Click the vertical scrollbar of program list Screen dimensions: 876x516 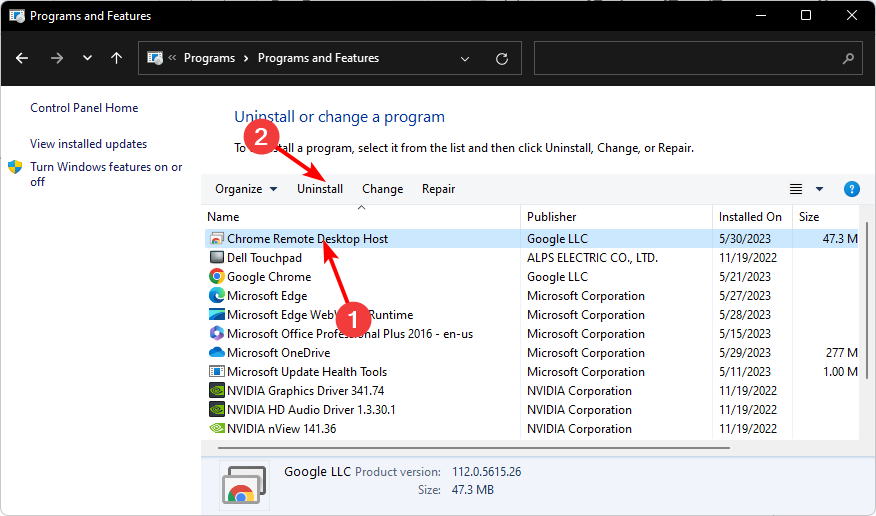867,300
